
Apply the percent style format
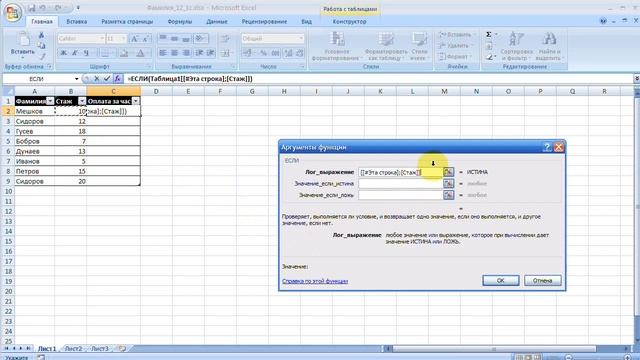pos(264,53)
